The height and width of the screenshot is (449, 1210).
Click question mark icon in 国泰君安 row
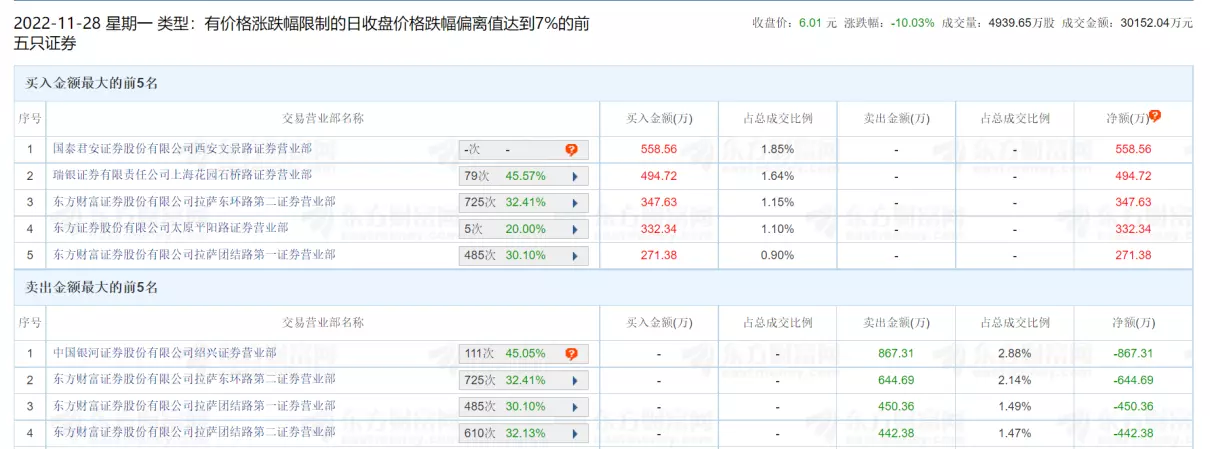[x=571, y=150]
